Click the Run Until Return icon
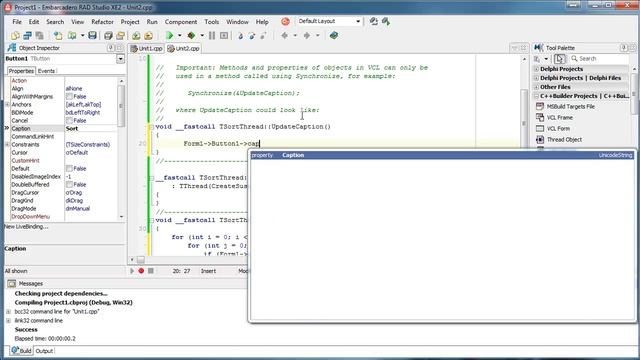This screenshot has height=360, width=640. [263, 36]
